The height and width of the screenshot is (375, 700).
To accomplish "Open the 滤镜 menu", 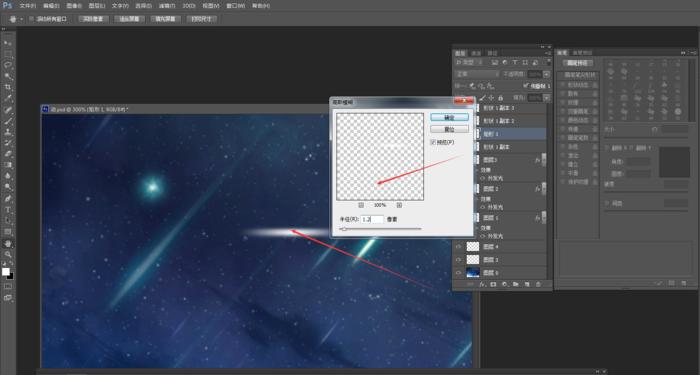I will coord(167,6).
